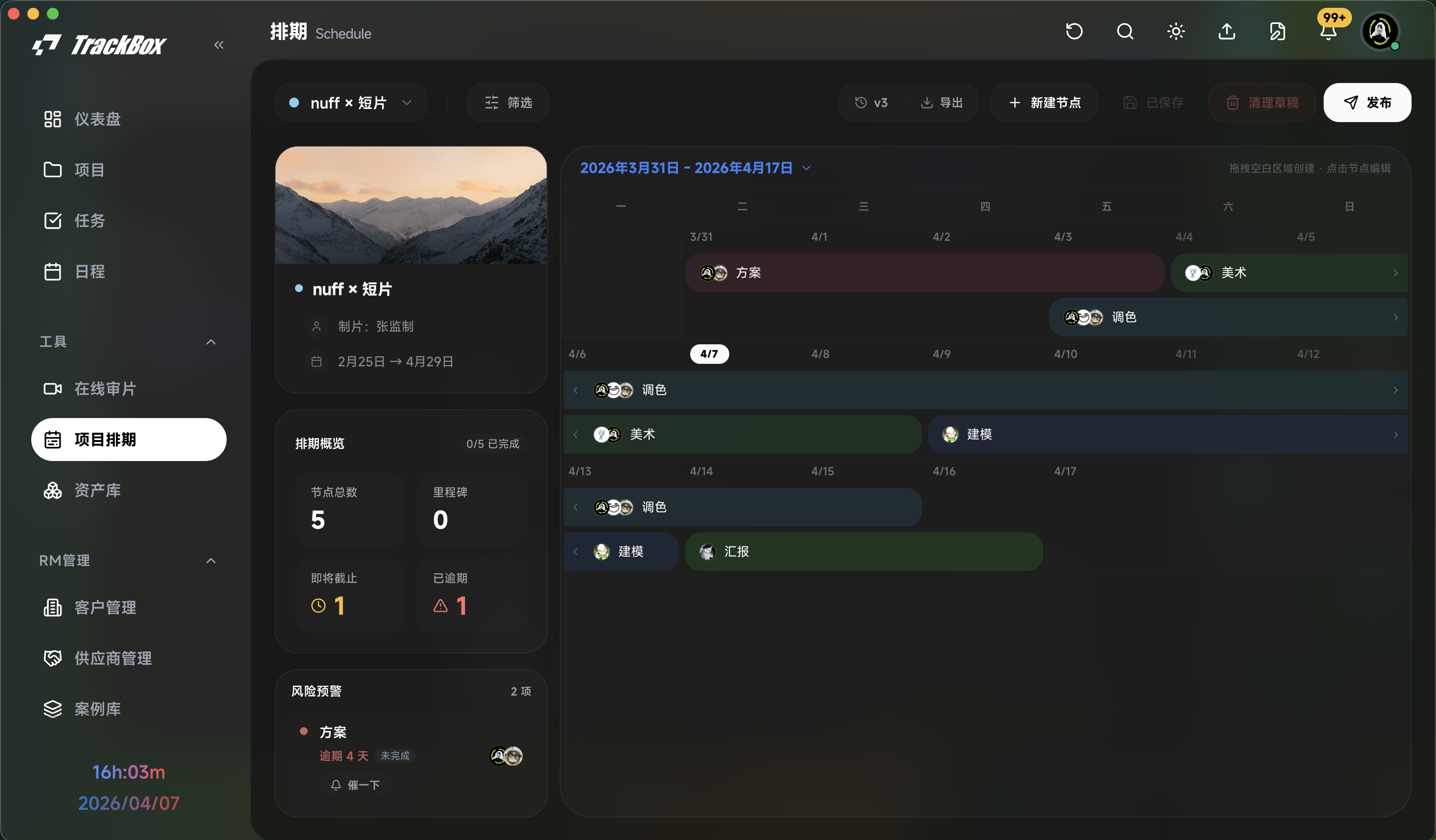Click the 里程碑 0 stat card
The image size is (1436, 840).
coord(472,510)
